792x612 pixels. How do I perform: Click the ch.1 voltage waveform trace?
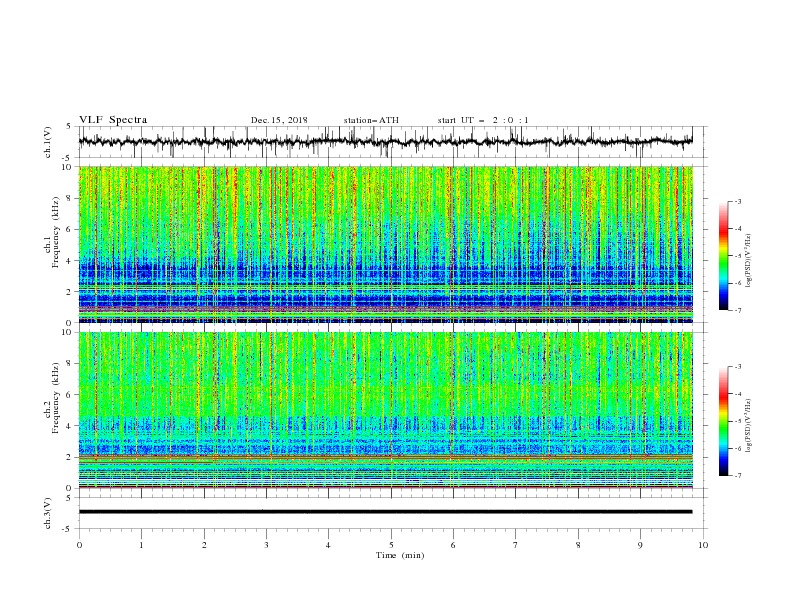(385, 141)
